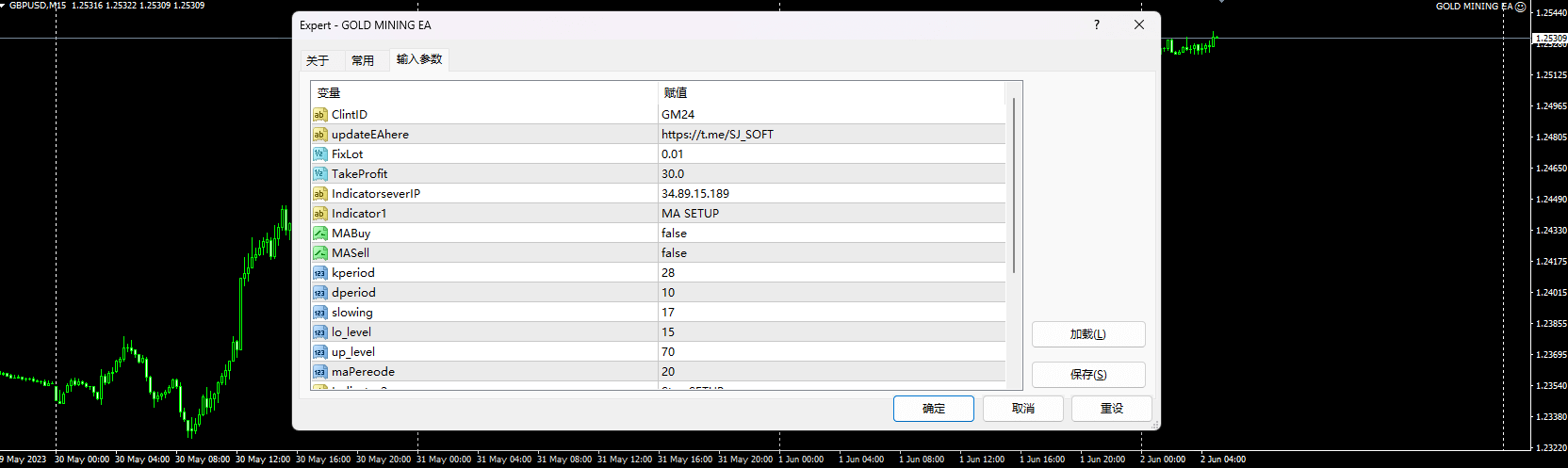Screen dimensions: 1568x468
Task: Click the FixLot double-type variable icon
Action: click(x=319, y=154)
